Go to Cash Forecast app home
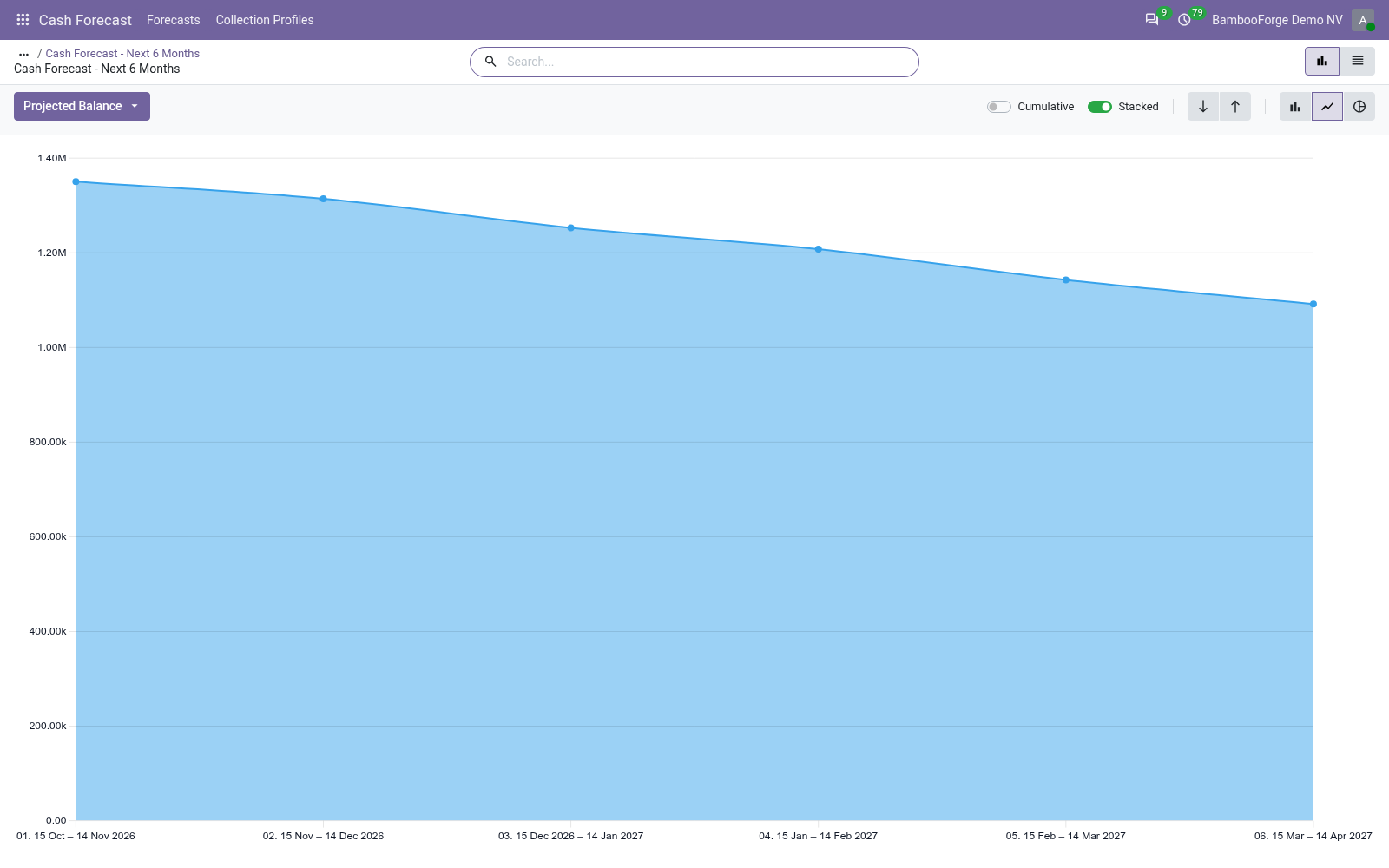This screenshot has width=1389, height=868. pos(85,20)
